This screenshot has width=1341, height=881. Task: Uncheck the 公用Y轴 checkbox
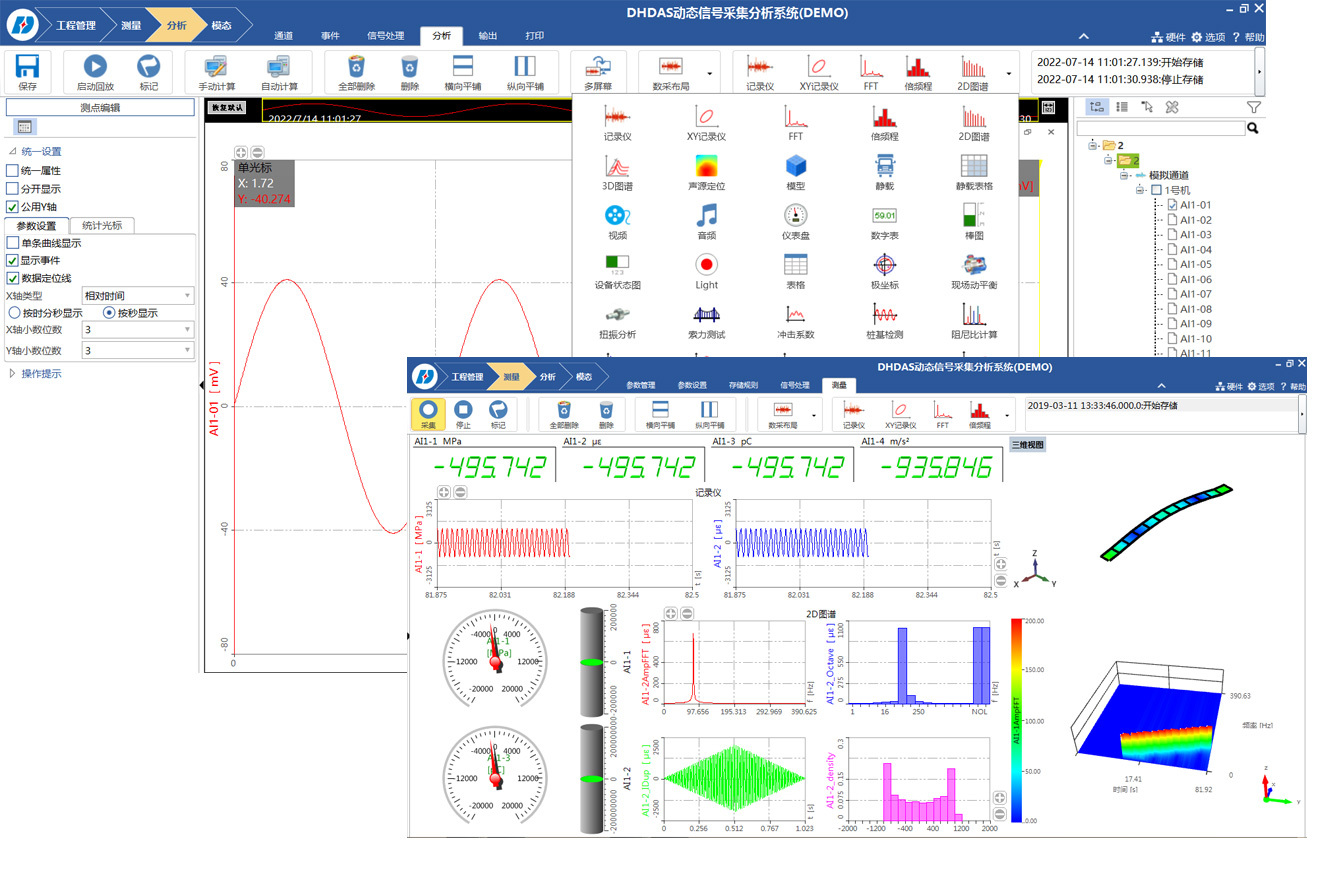point(13,207)
